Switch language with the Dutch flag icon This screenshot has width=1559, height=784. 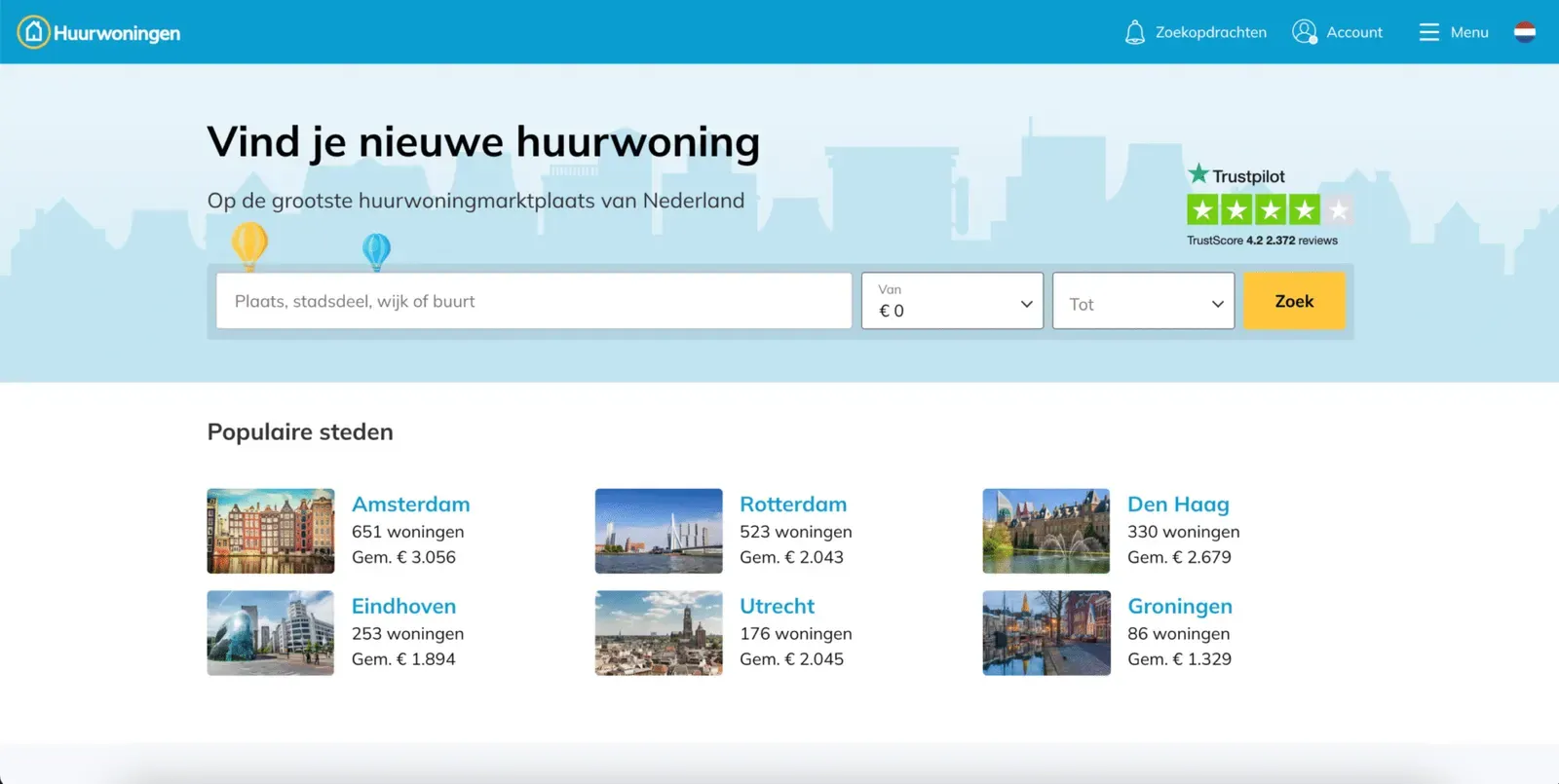1525,32
